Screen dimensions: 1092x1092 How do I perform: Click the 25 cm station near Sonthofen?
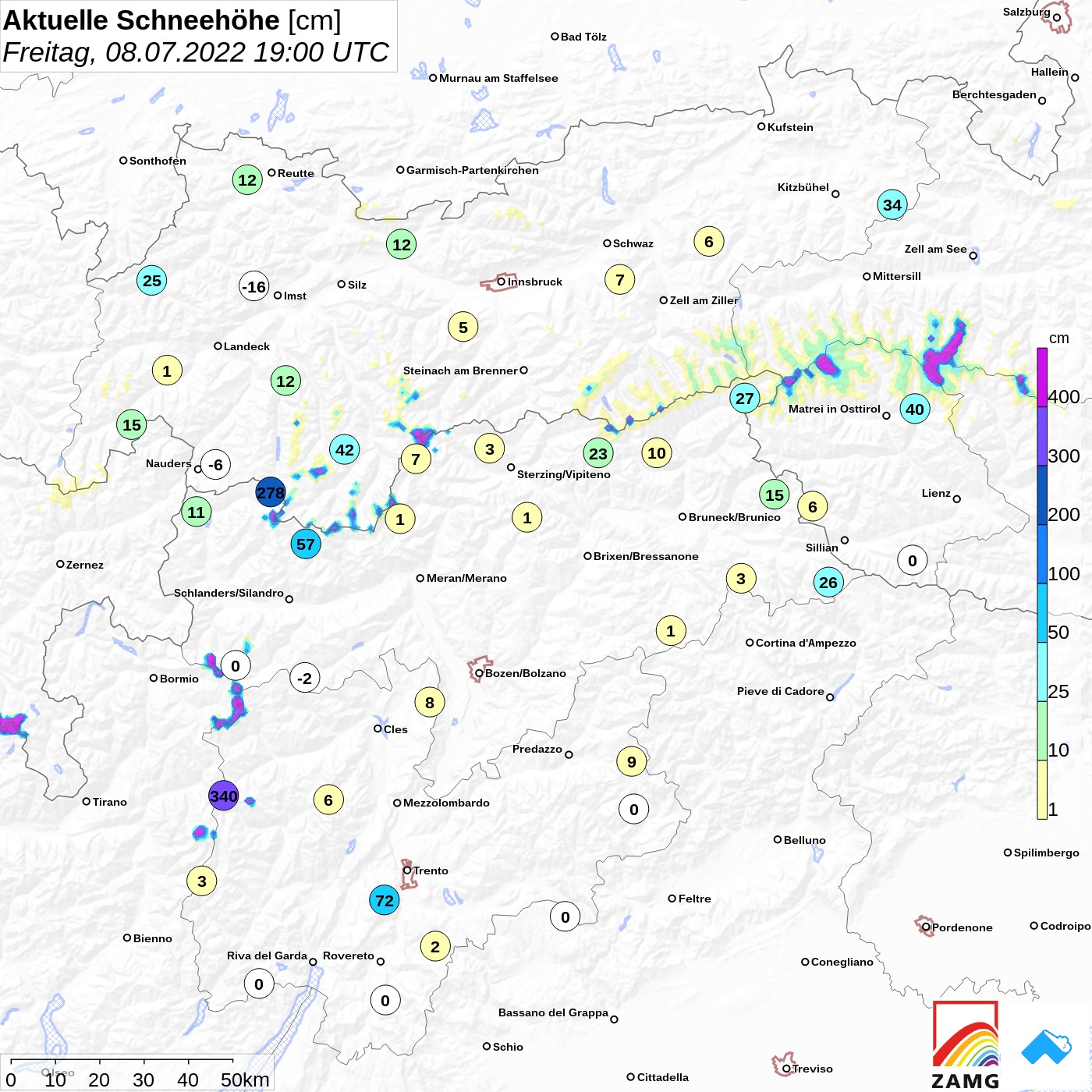152,280
